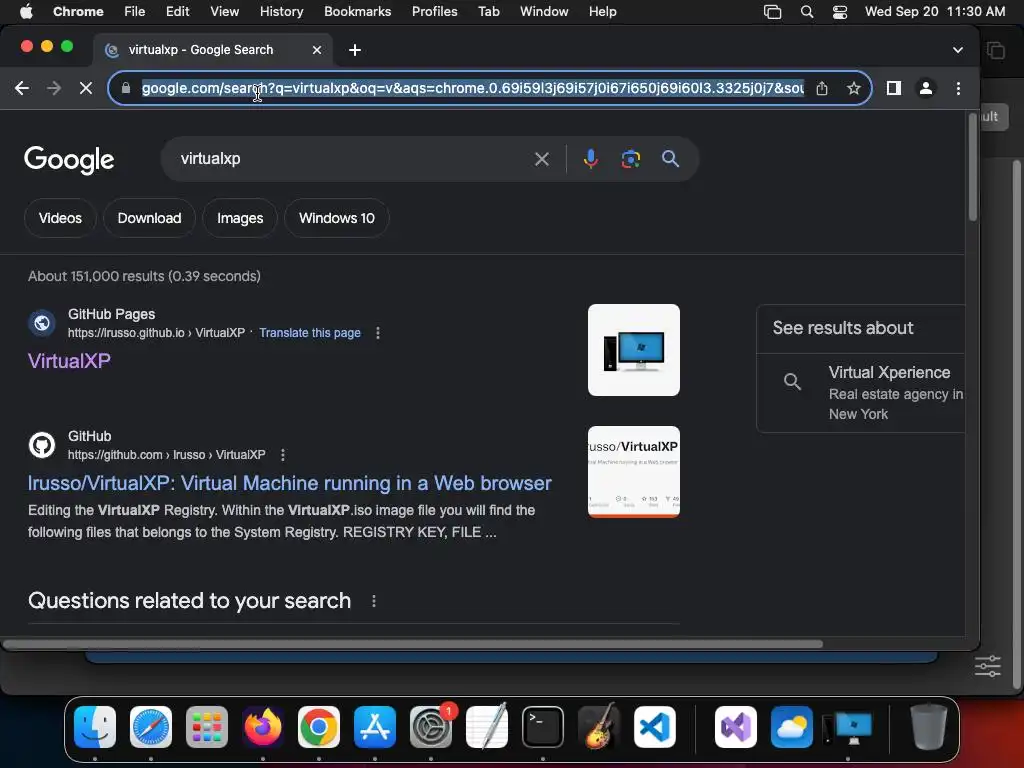Screen dimensions: 1024x768
Task: Click the forward navigation arrow
Action: point(54,88)
